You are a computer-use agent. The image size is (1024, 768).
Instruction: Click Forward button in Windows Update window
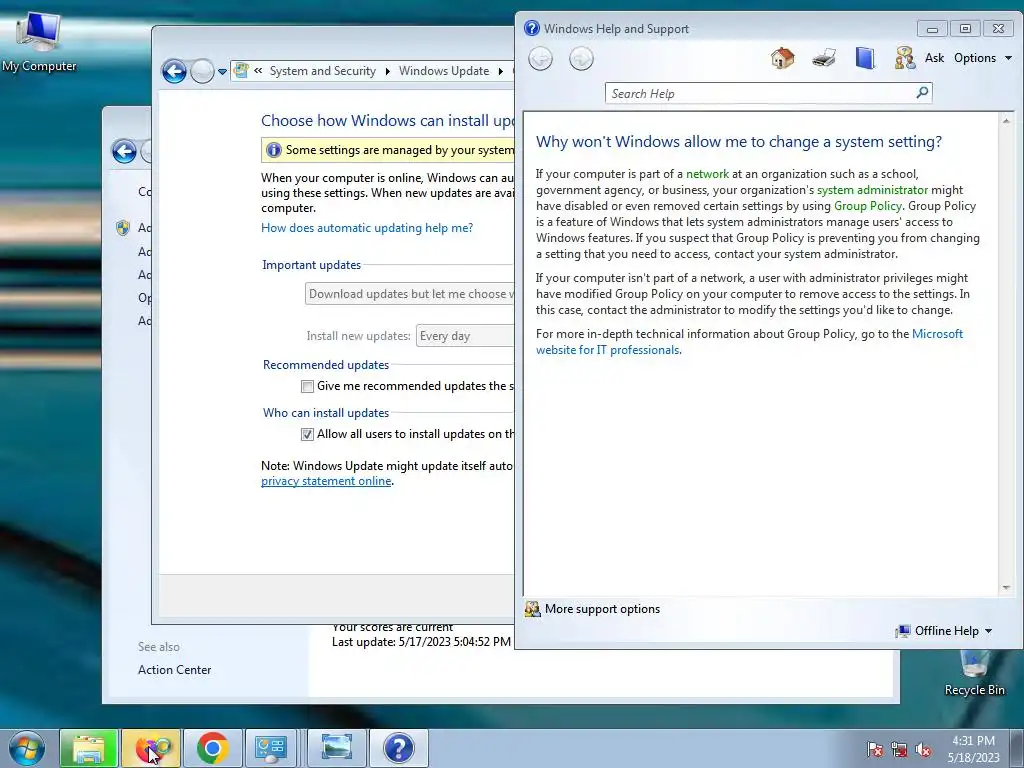click(202, 71)
